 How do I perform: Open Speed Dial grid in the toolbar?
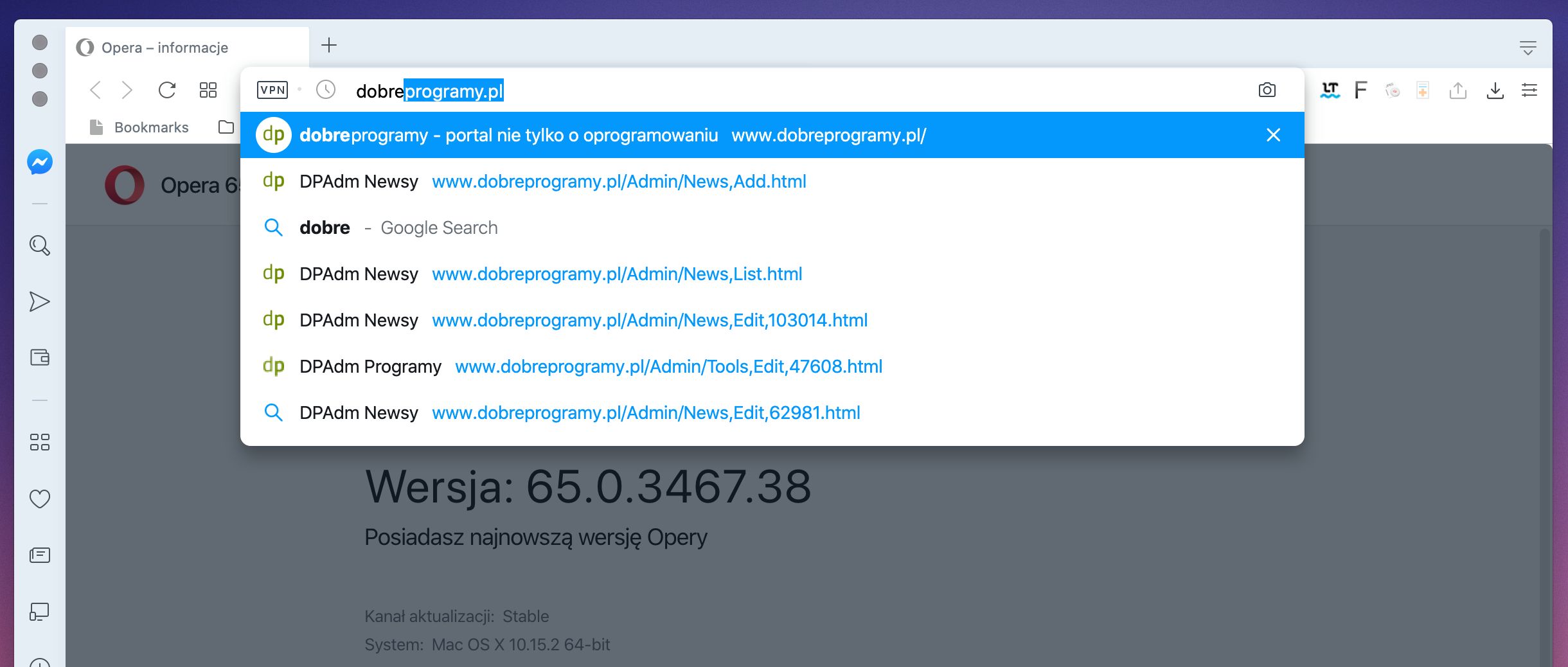pos(208,90)
